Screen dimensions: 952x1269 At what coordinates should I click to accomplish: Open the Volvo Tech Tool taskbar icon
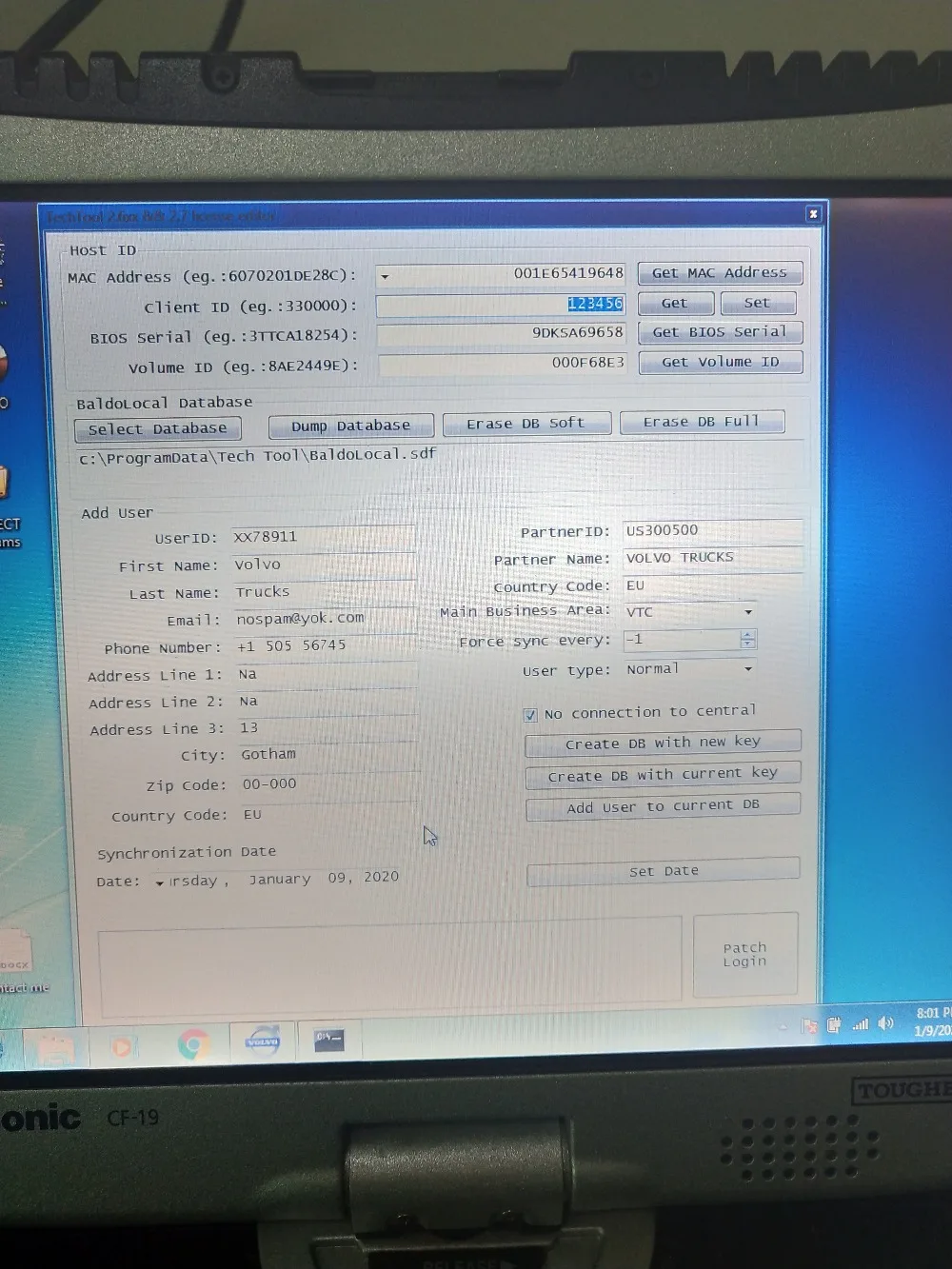pos(262,1041)
